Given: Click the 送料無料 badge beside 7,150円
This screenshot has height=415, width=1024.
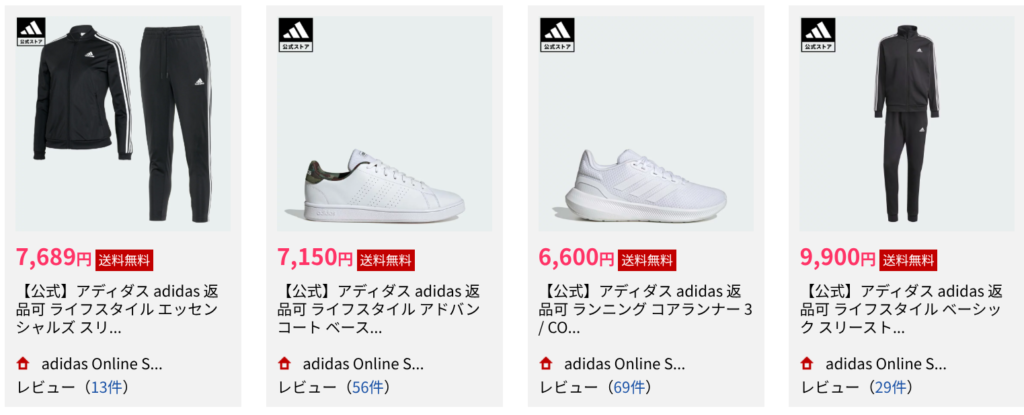Looking at the screenshot, I should tap(385, 260).
